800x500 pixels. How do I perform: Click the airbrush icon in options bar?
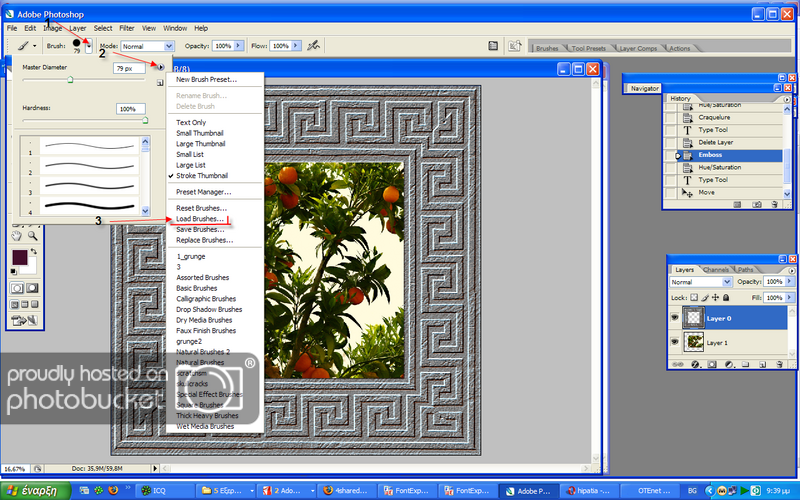(x=313, y=46)
